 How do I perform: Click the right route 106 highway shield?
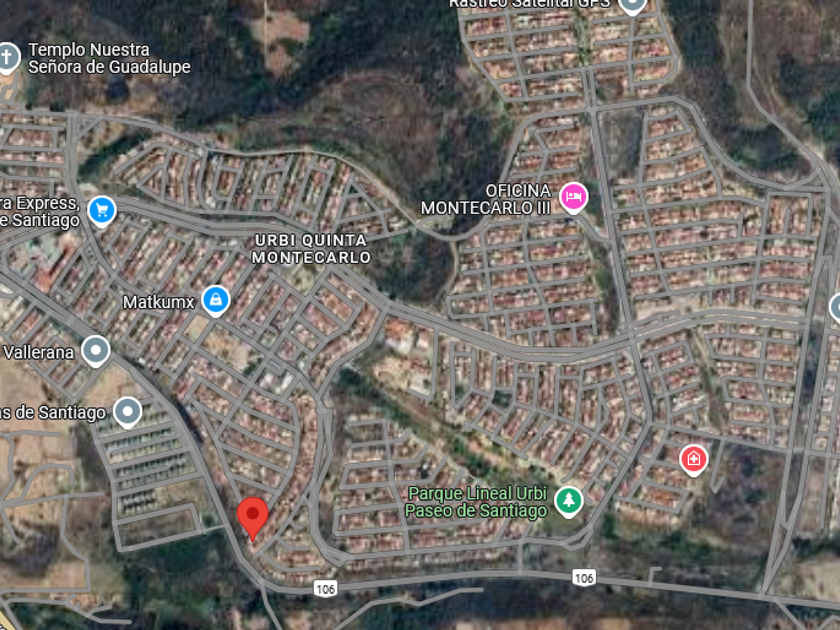(x=583, y=578)
